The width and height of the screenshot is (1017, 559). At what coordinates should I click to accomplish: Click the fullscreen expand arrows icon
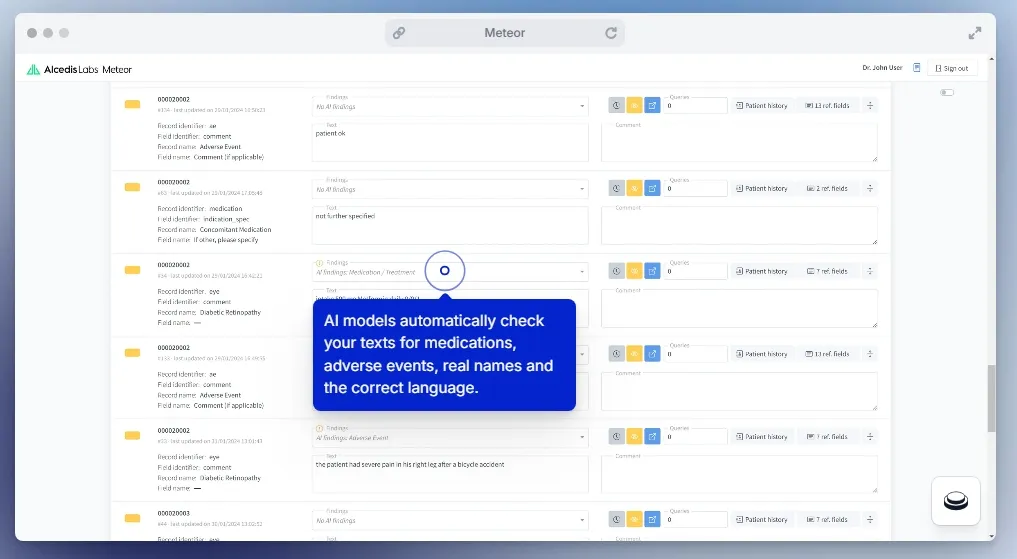(975, 33)
